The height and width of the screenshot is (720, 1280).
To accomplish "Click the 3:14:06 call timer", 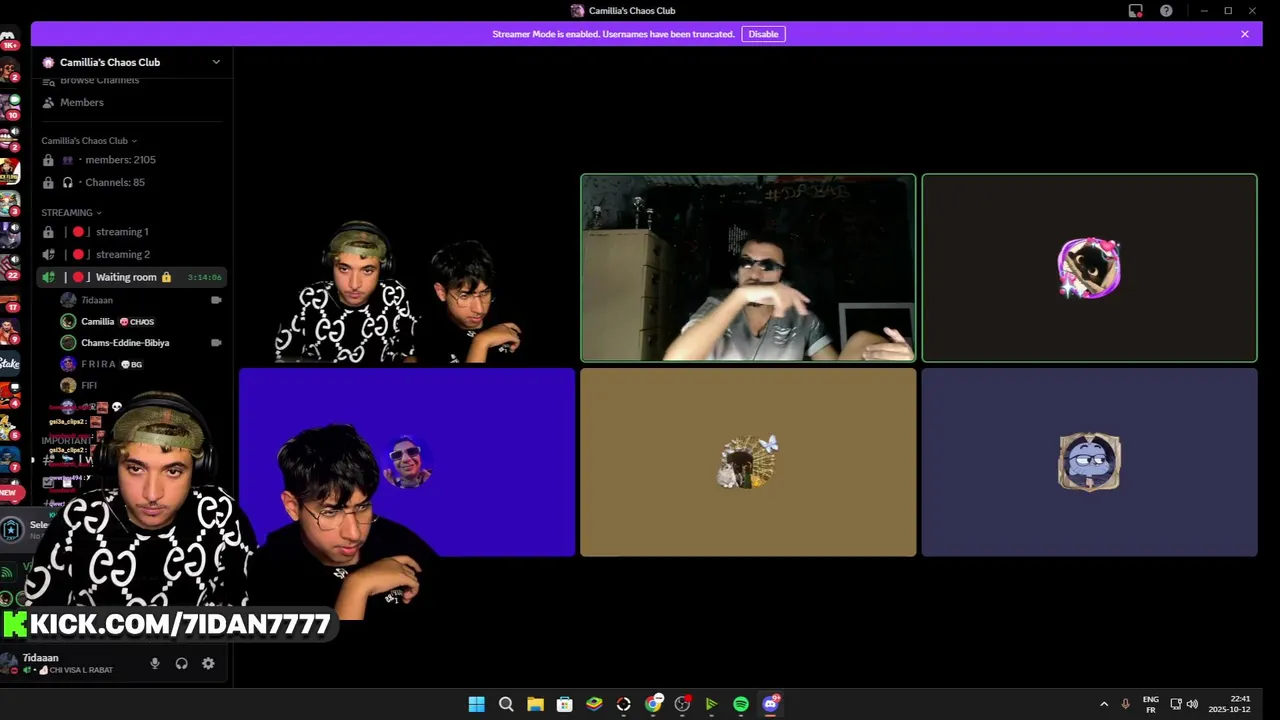I will [204, 277].
